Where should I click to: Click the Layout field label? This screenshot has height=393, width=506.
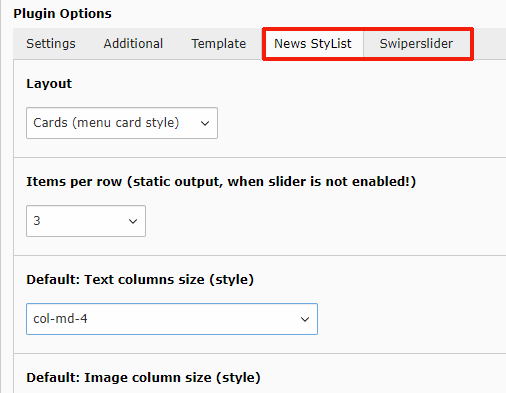(49, 84)
